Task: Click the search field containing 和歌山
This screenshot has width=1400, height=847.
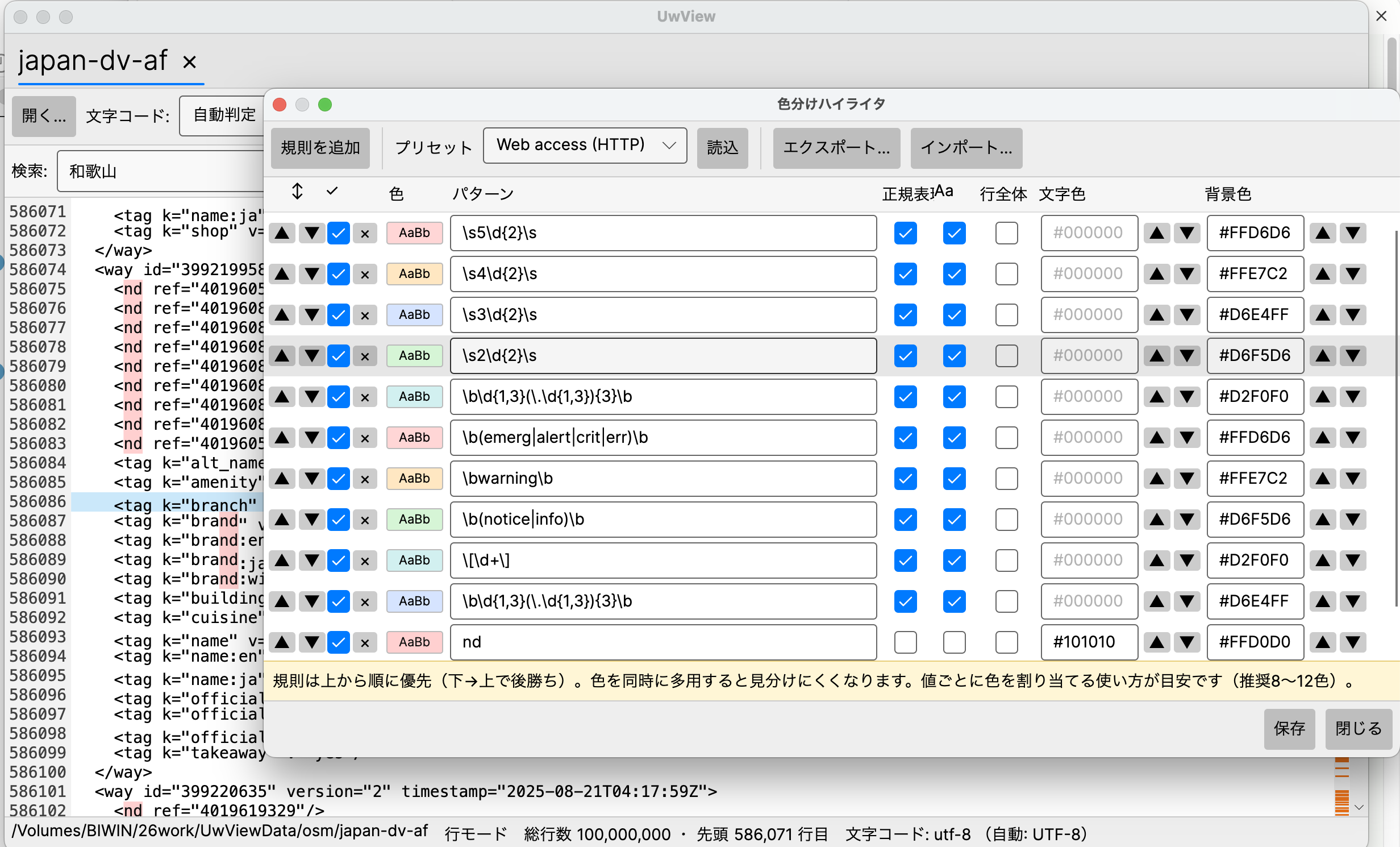Action: 161,171
